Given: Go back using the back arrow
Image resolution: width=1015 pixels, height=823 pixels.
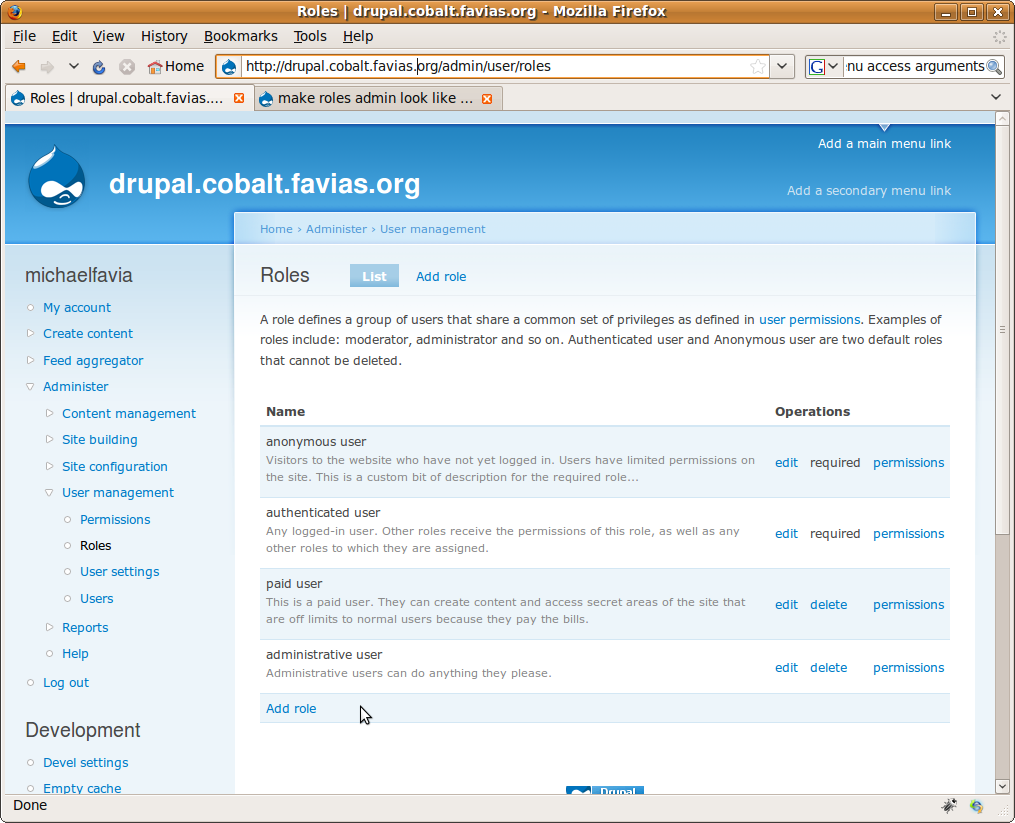Looking at the screenshot, I should click(19, 66).
